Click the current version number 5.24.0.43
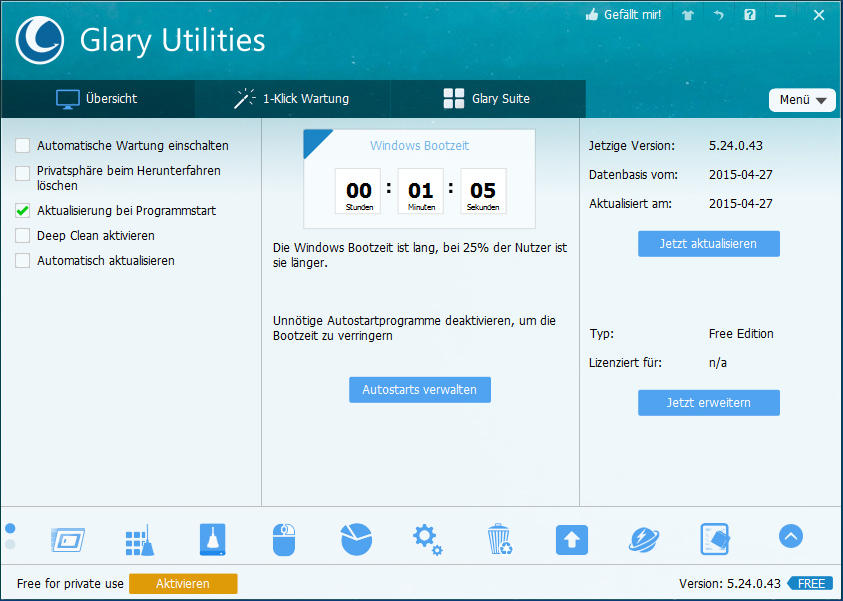Screen dimensions: 843x601 pyautogui.click(x=735, y=146)
